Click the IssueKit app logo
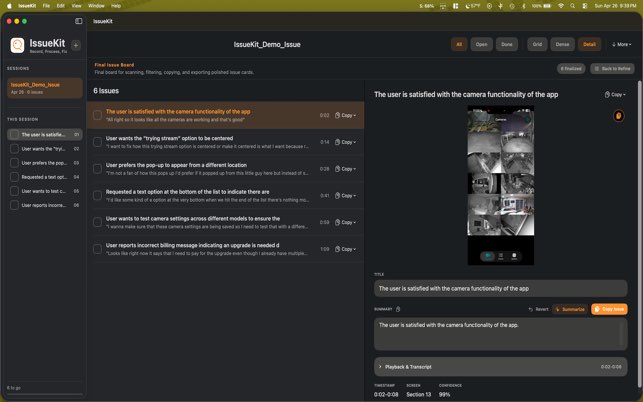Screen dimensions: 643x402 [x=17, y=45]
